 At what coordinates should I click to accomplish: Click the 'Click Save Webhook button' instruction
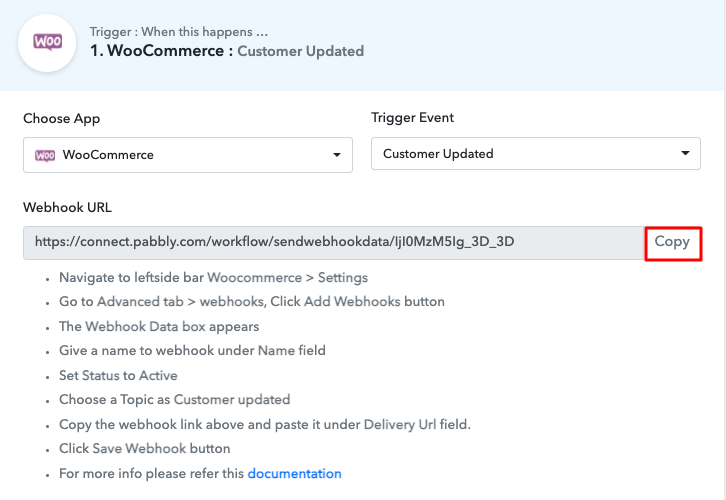click(144, 449)
